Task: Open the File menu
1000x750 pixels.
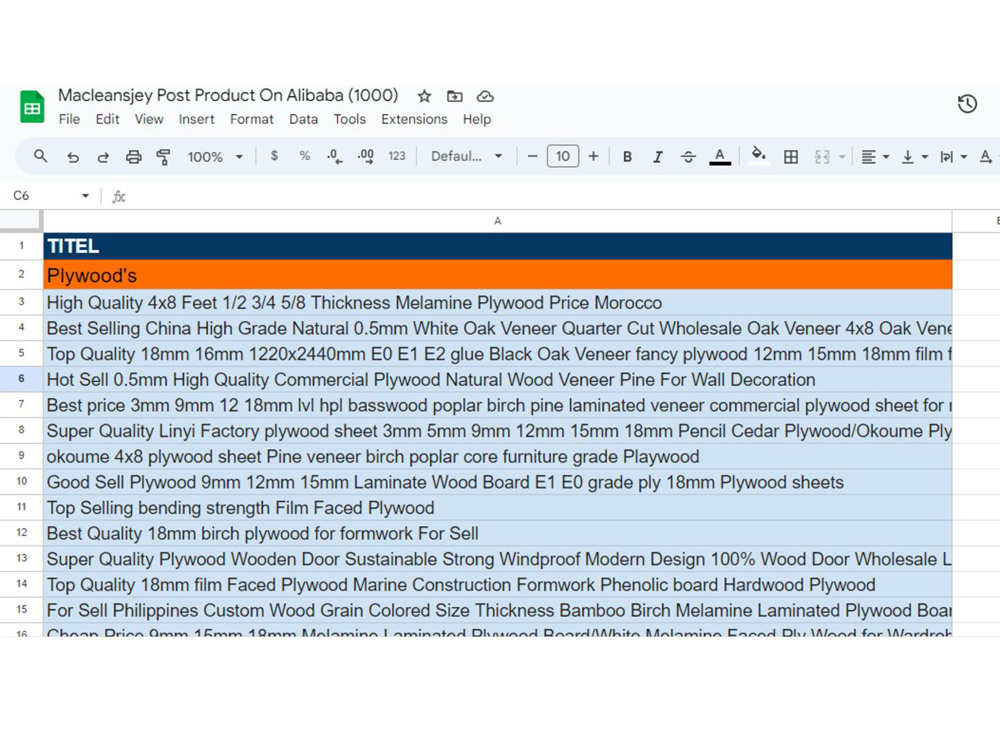Action: pyautogui.click(x=69, y=119)
